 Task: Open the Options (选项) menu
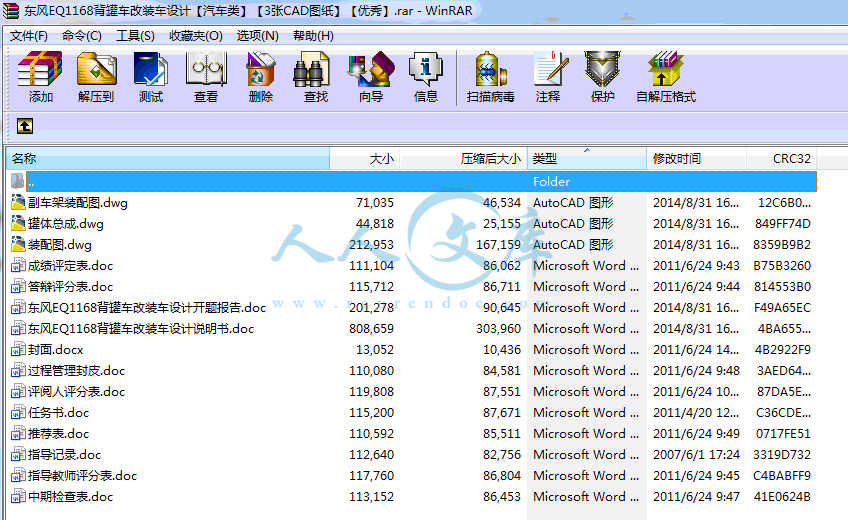point(257,35)
